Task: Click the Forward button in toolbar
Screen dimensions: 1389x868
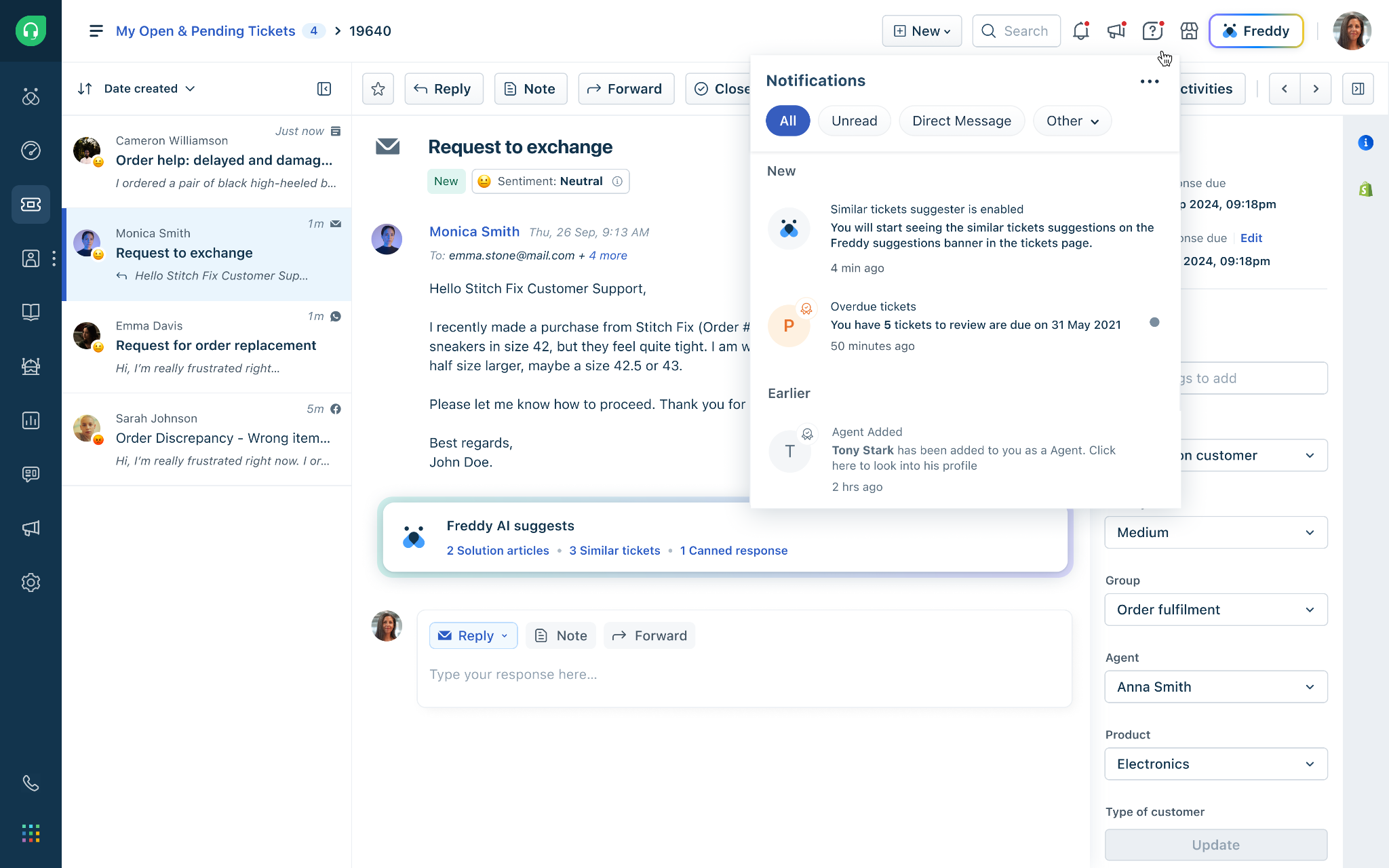Action: point(625,89)
